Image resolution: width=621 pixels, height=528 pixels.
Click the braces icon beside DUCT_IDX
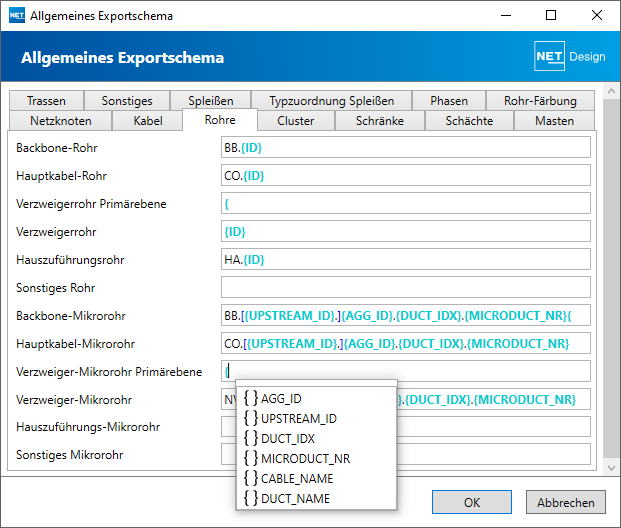pos(251,438)
